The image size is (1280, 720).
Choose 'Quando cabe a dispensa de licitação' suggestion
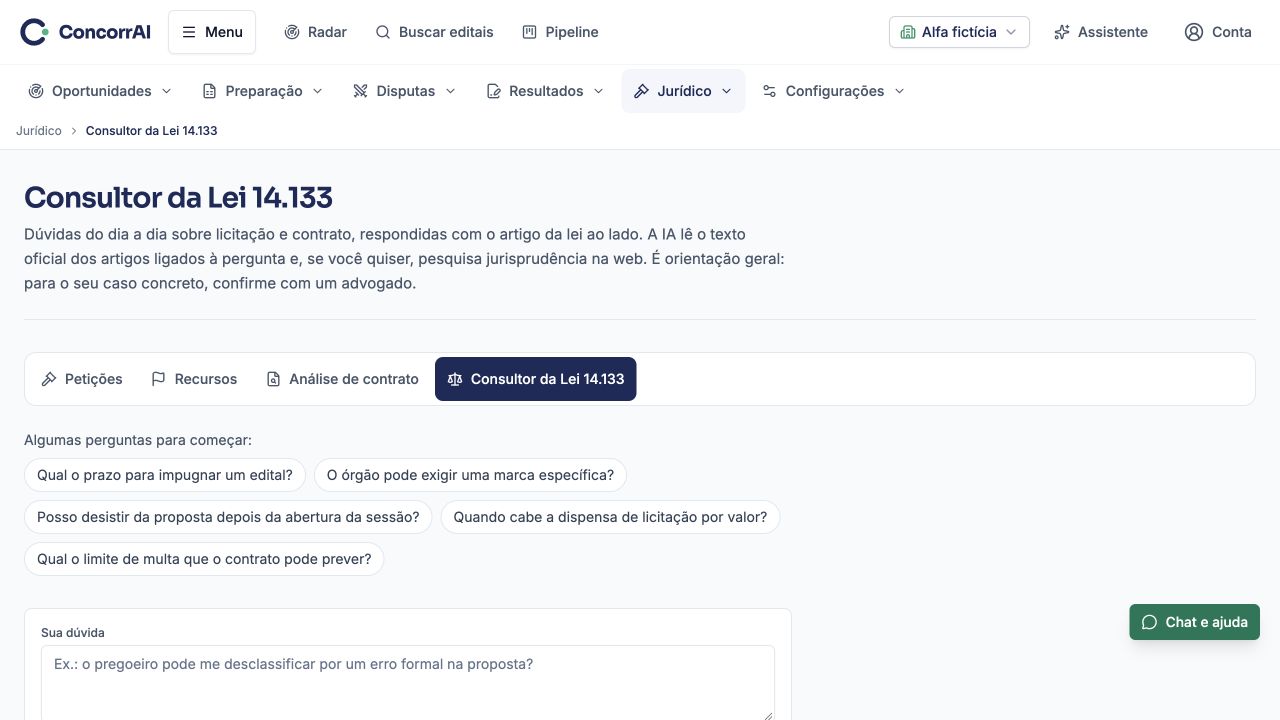(x=610, y=517)
